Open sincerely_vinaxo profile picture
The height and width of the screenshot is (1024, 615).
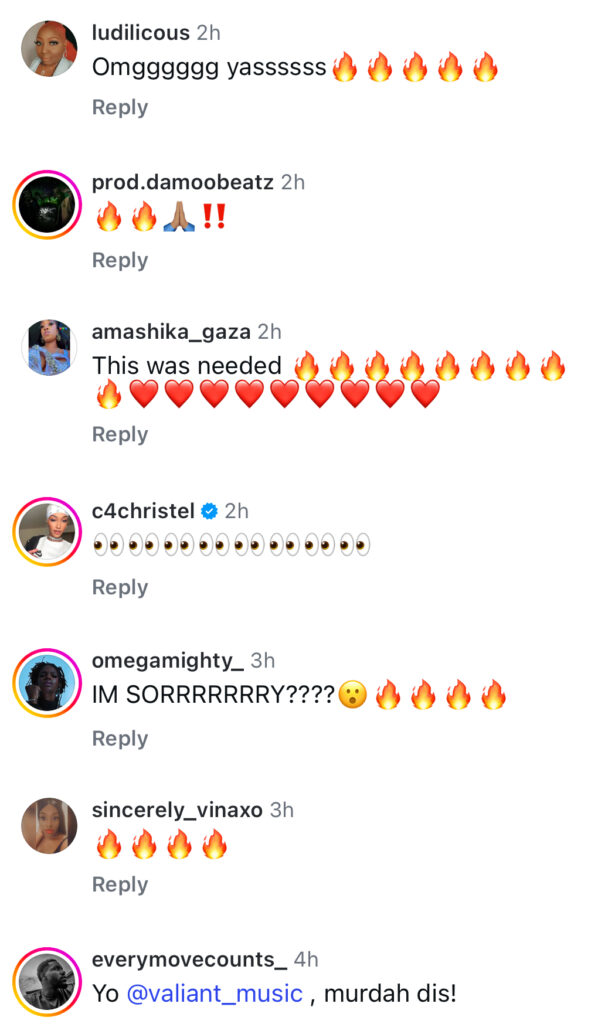[49, 825]
